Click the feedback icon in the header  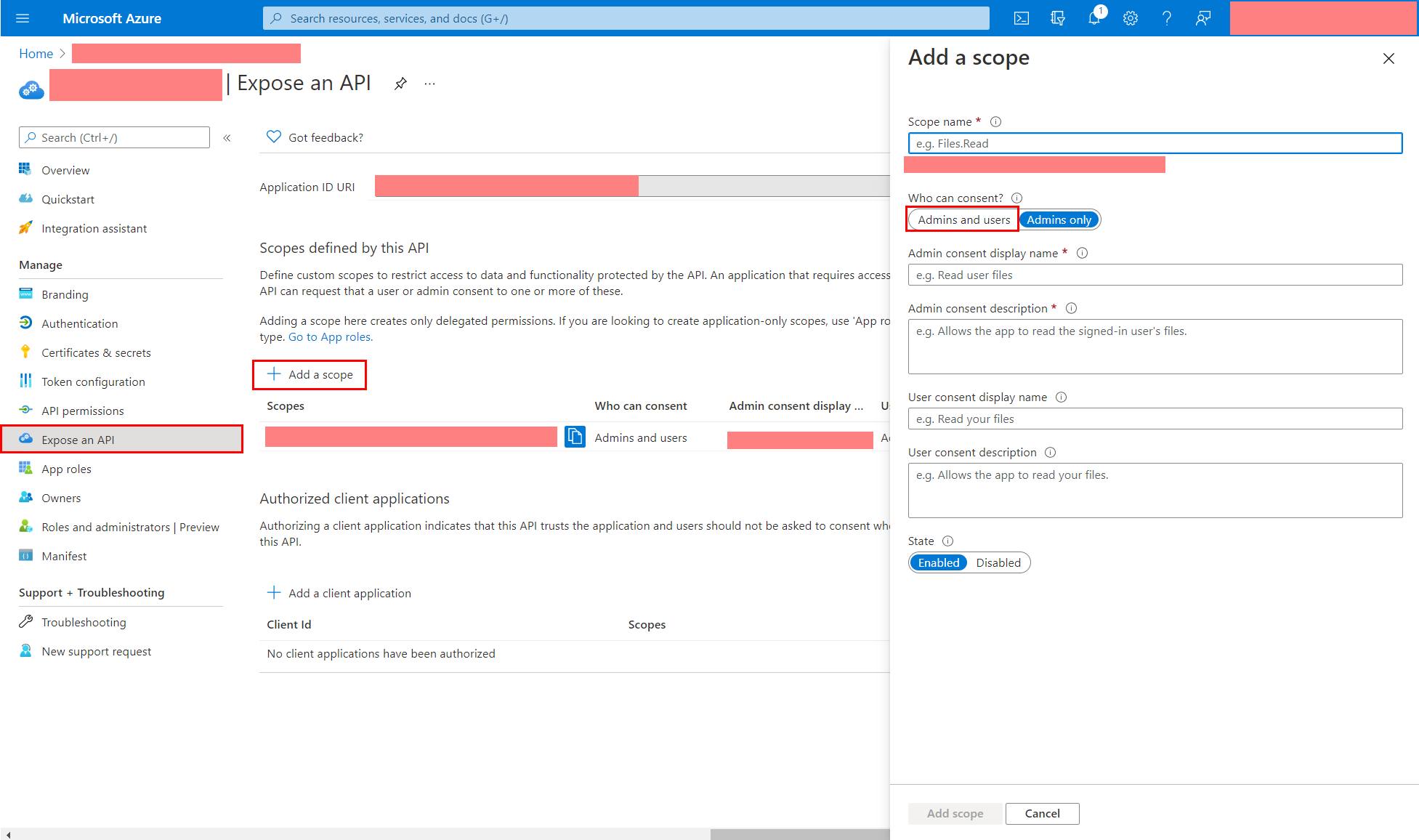coord(1202,18)
